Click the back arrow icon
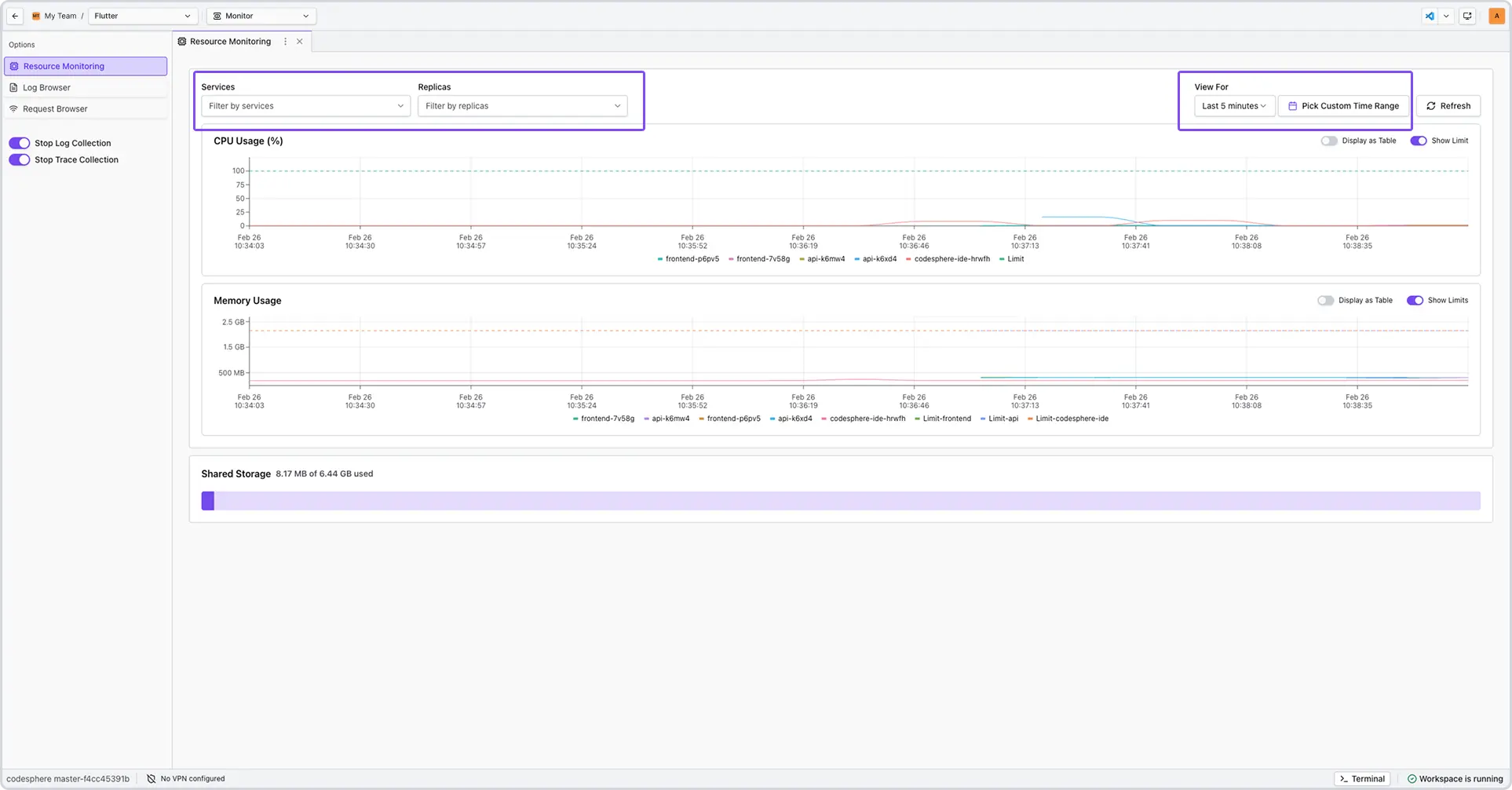The width and height of the screenshot is (1512, 790). 15,16
